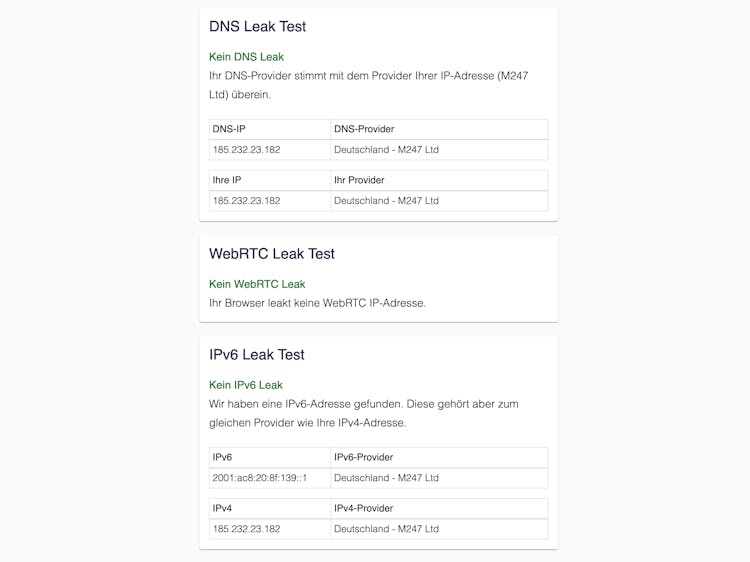Image resolution: width=750 pixels, height=562 pixels.
Task: Click Deutschland - M247 Ltd under IPv4-Provider
Action: click(386, 529)
